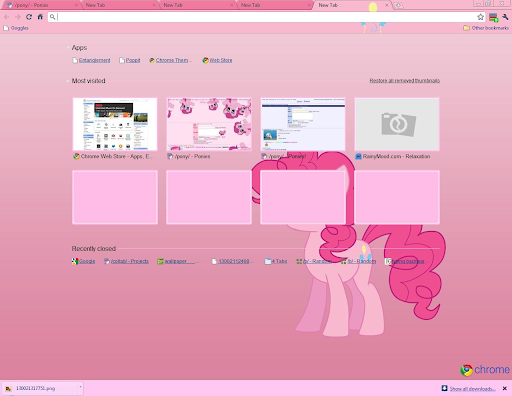Collapse the Most visited section arrow

(x=68, y=81)
